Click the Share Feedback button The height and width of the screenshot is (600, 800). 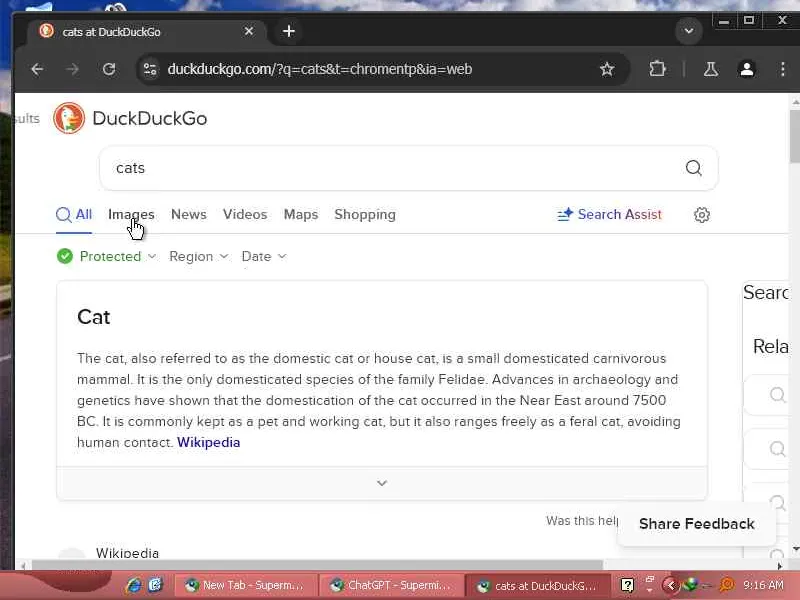click(696, 524)
